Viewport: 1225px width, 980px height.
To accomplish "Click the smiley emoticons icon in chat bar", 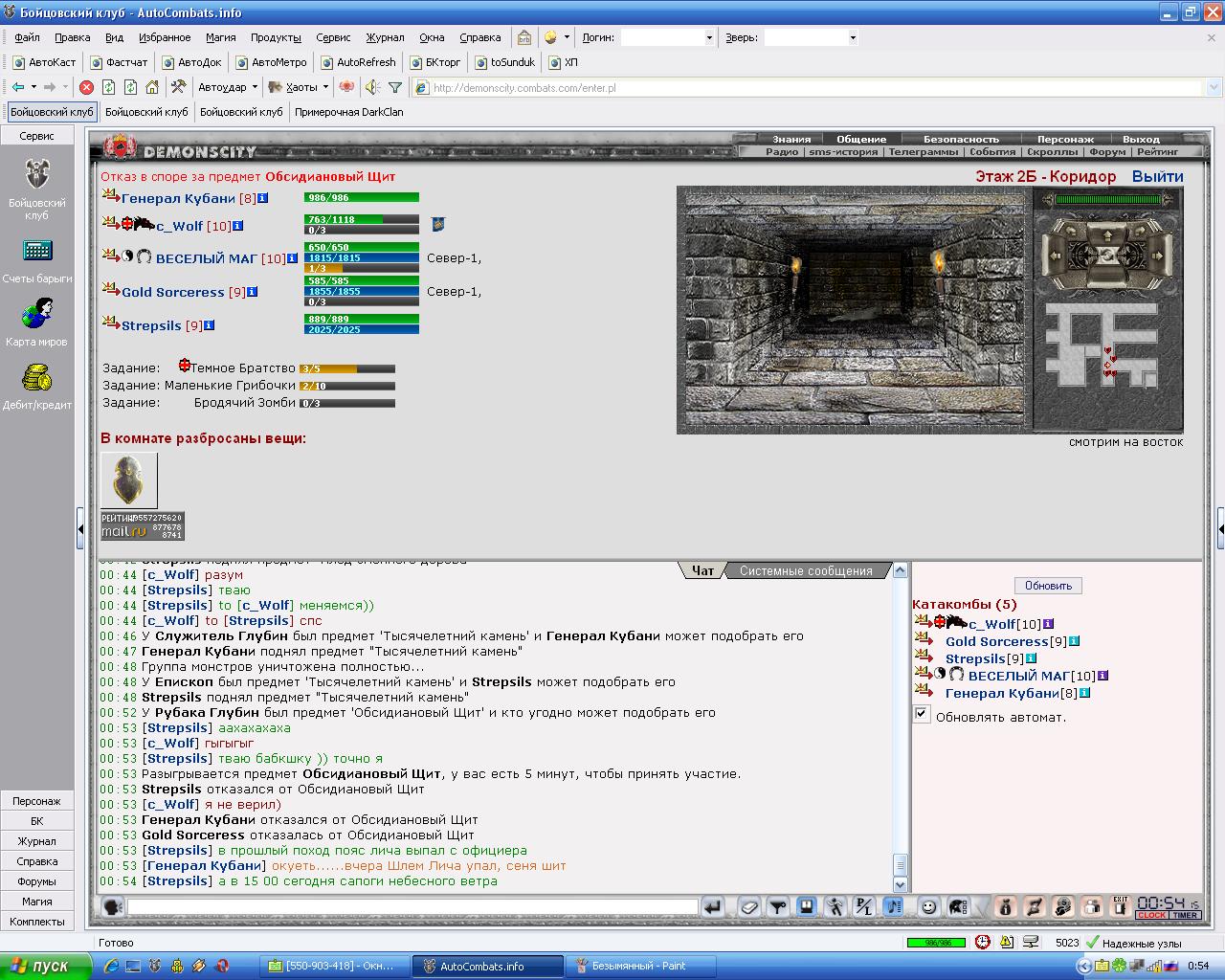I will (x=927, y=906).
